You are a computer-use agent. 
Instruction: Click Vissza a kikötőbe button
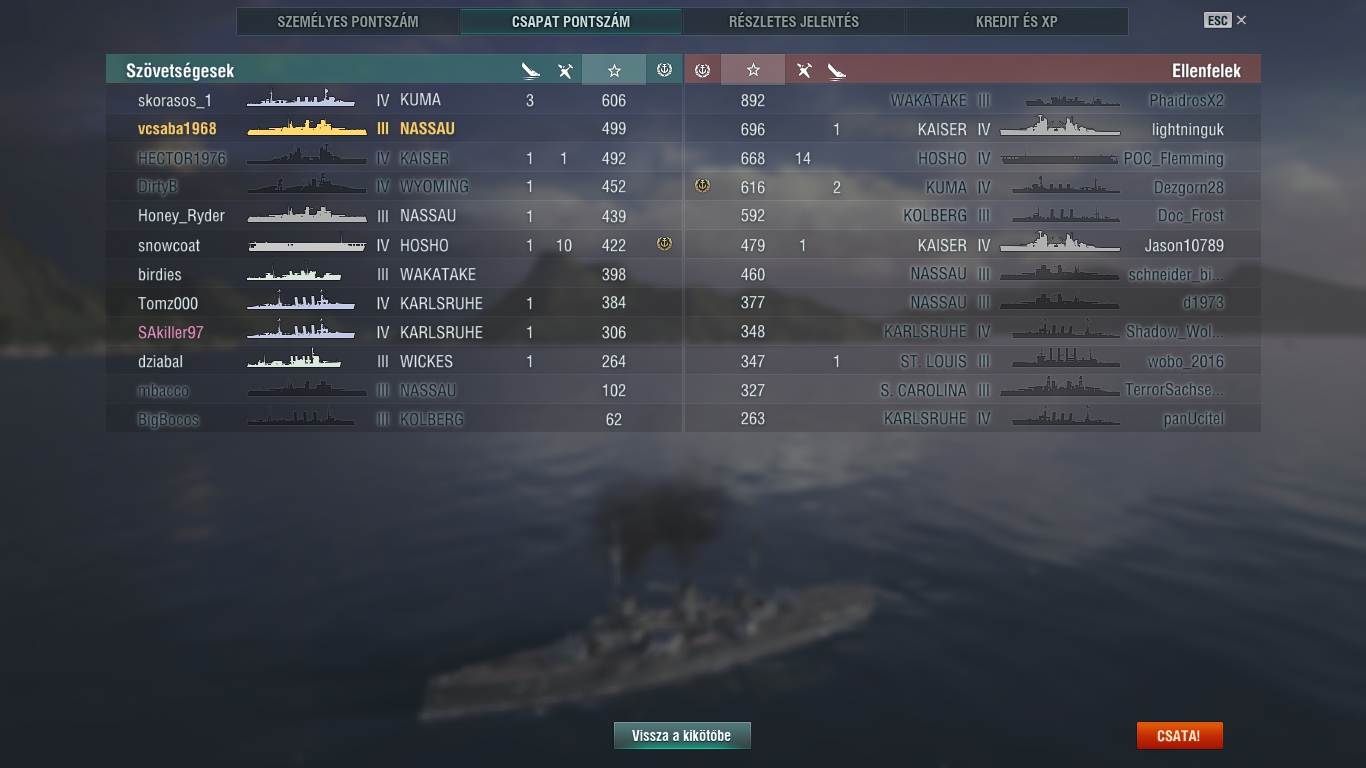point(682,736)
